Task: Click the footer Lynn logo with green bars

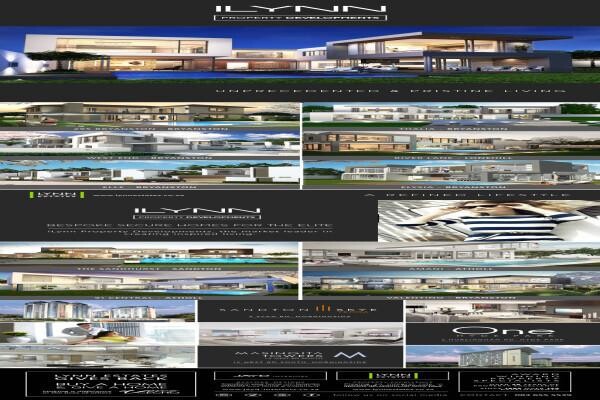Action: tap(392, 376)
